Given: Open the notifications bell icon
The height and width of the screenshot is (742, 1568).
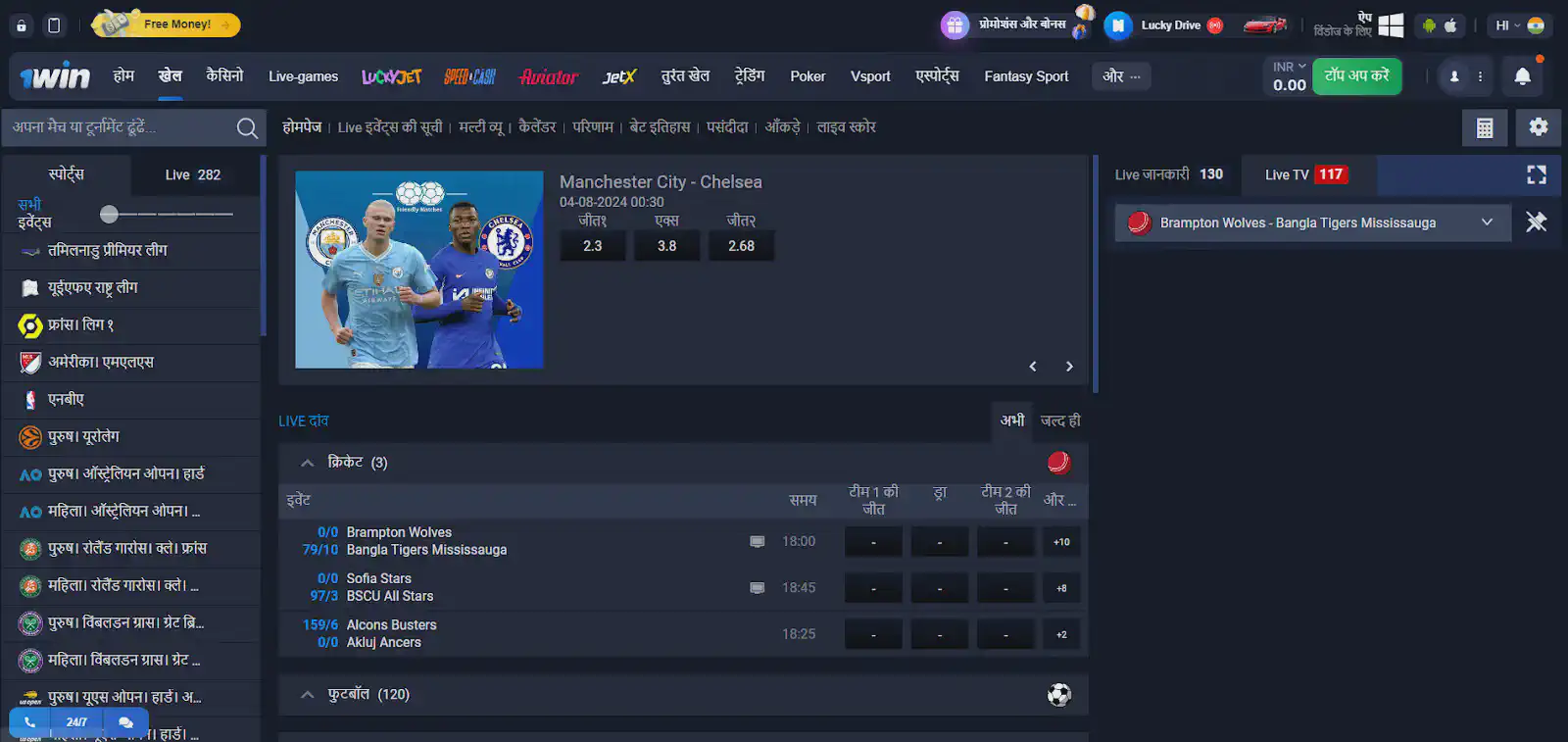Looking at the screenshot, I should click(1522, 76).
